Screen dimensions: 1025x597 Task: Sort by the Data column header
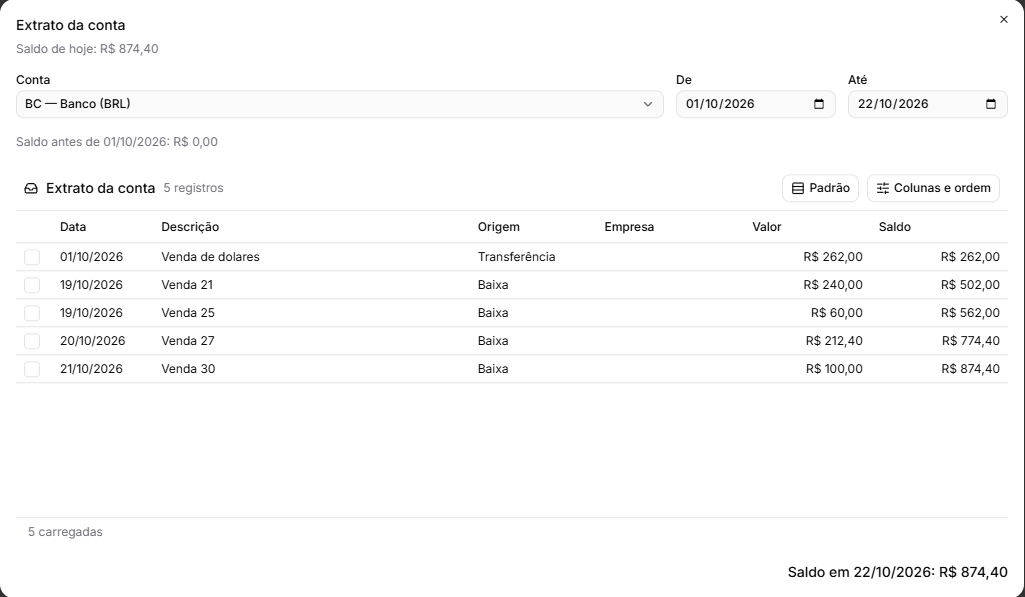click(73, 227)
